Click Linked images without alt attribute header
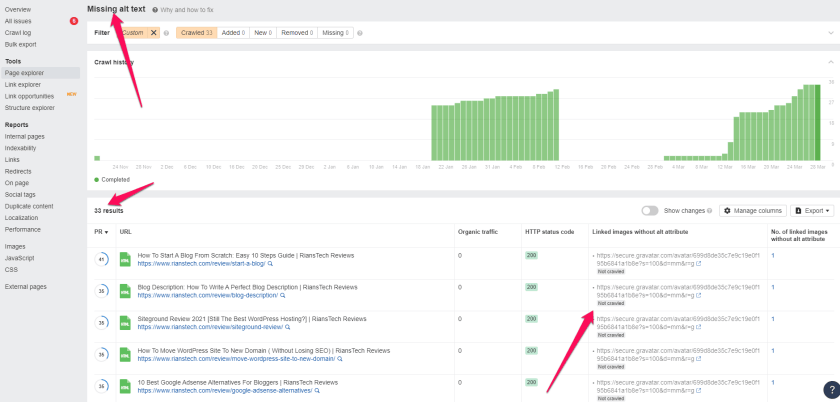Image resolution: width=840 pixels, height=402 pixels. 640,232
